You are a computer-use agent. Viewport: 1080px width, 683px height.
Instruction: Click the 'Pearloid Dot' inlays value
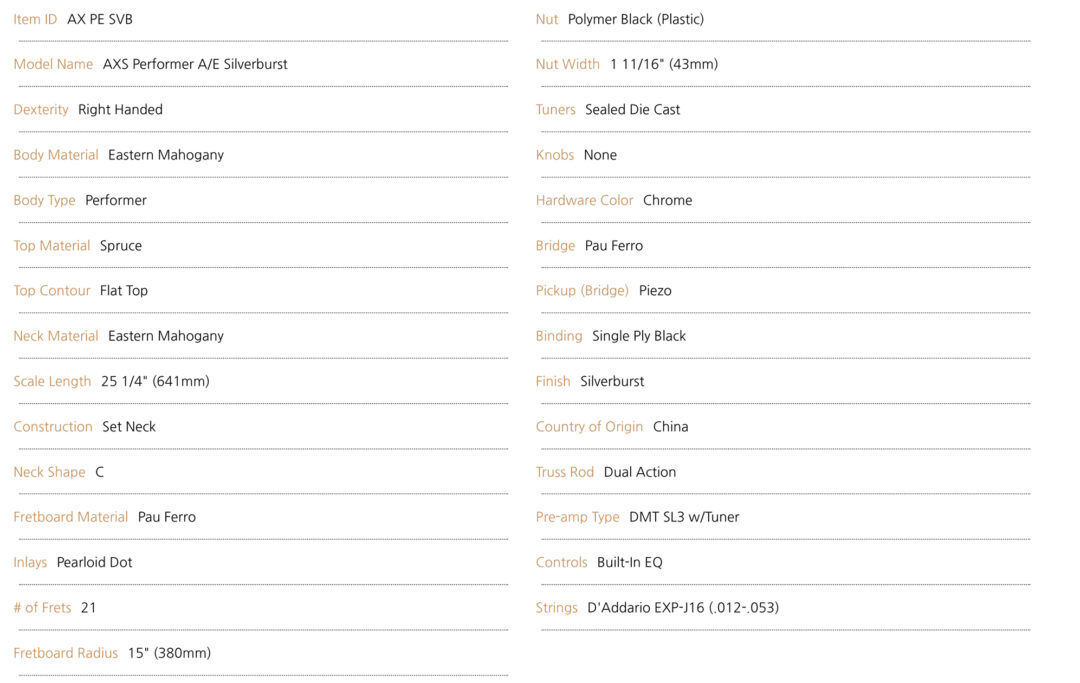click(x=95, y=562)
